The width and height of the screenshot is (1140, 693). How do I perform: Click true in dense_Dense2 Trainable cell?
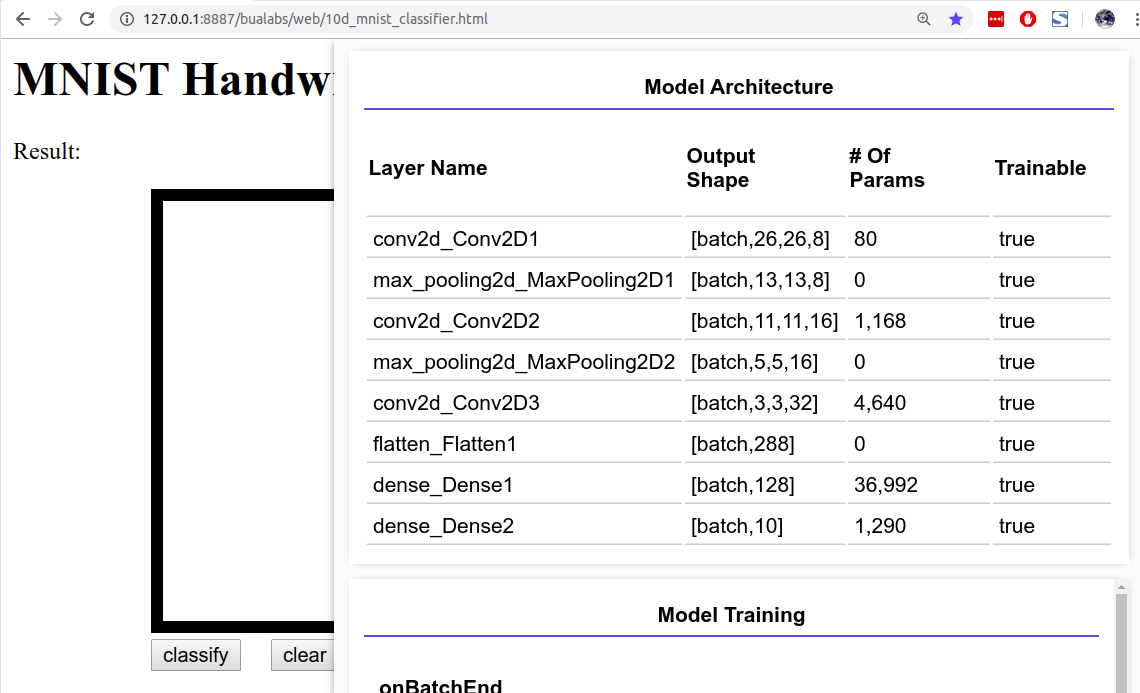pos(1016,525)
